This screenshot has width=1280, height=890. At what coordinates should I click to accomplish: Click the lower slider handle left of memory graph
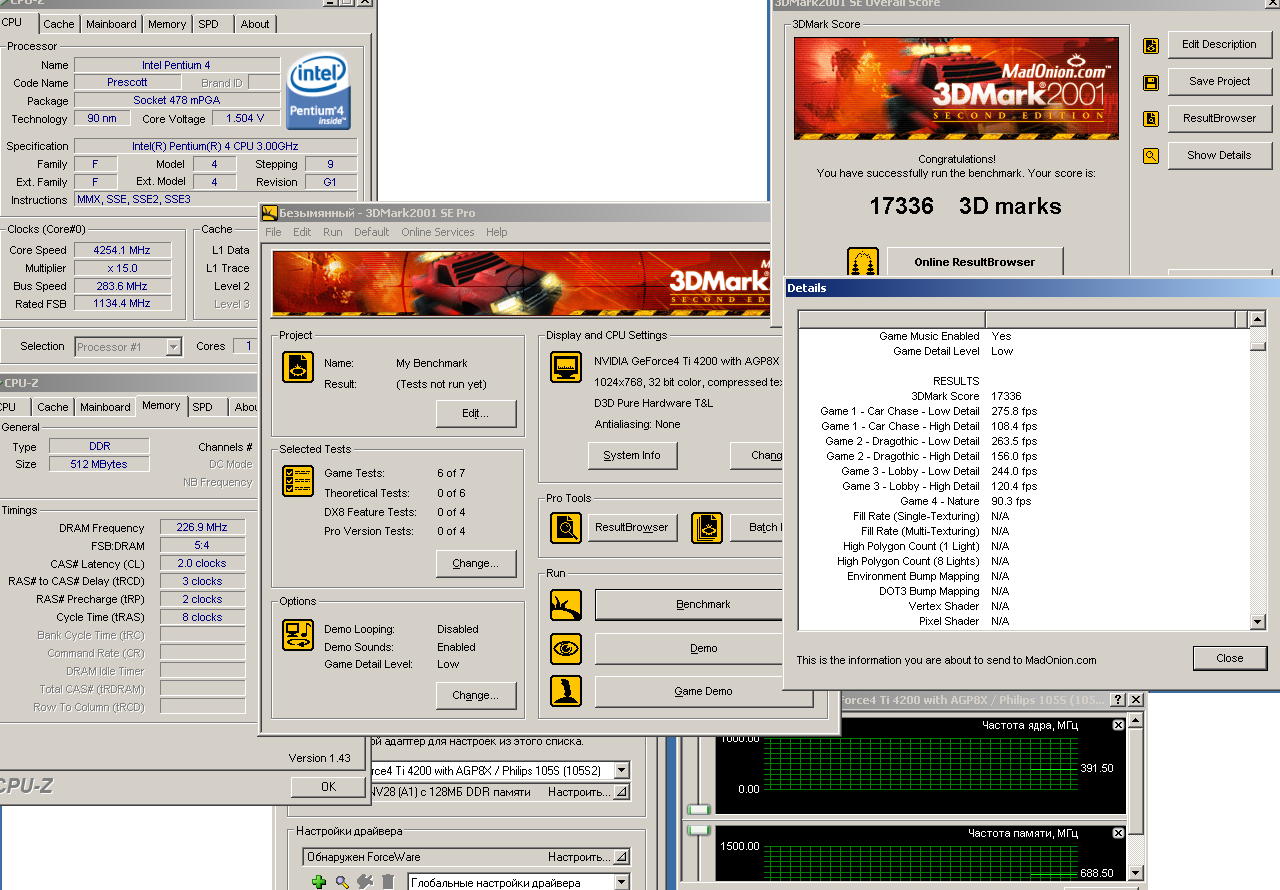[698, 830]
